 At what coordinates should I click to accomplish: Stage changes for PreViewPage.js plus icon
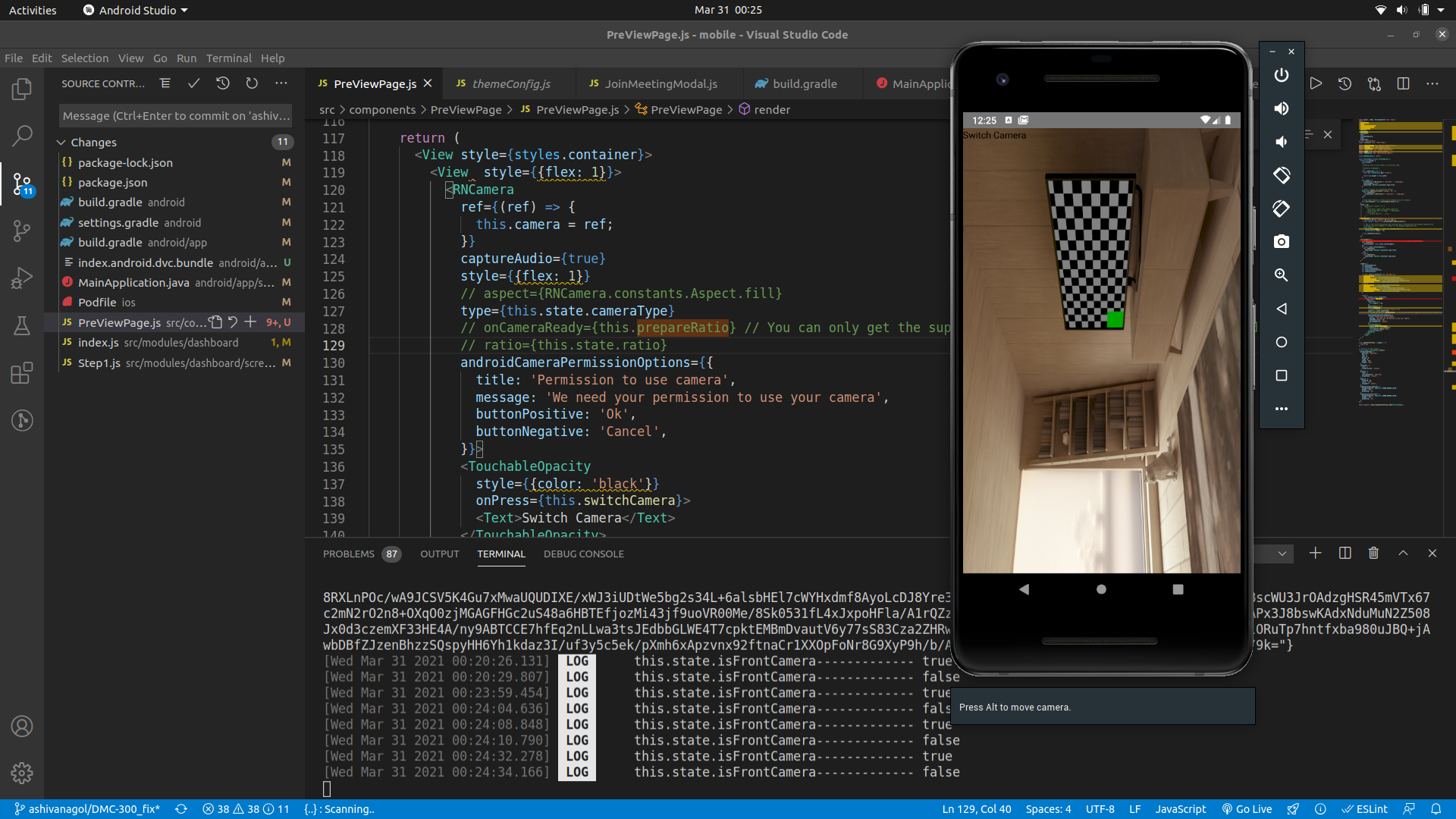click(x=250, y=322)
